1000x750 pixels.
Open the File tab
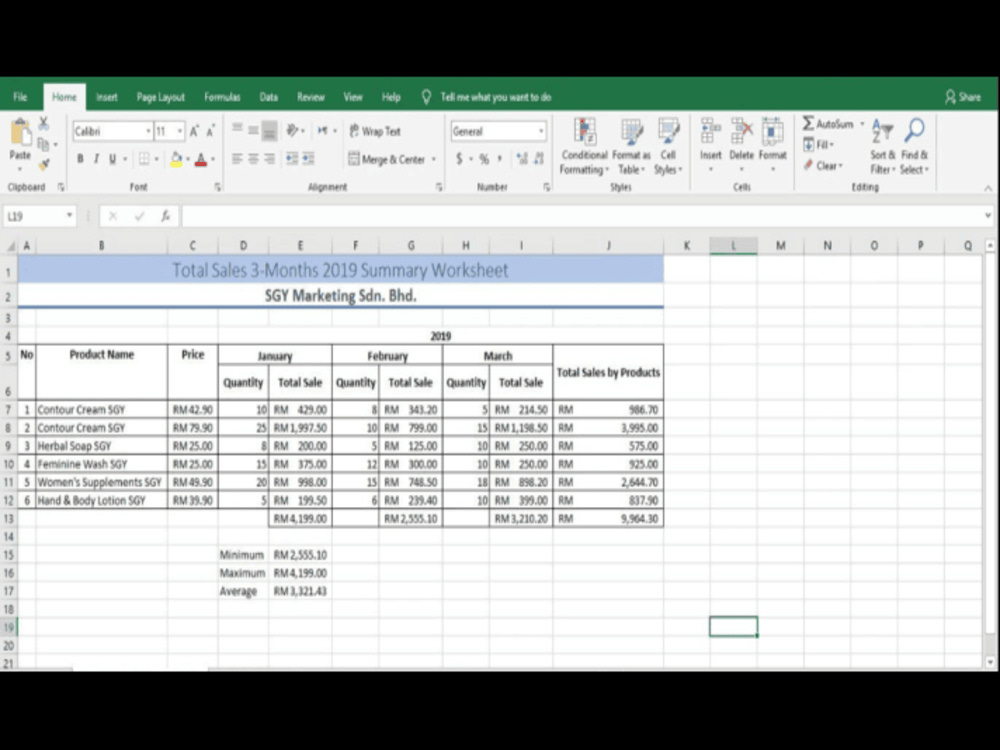pos(20,97)
